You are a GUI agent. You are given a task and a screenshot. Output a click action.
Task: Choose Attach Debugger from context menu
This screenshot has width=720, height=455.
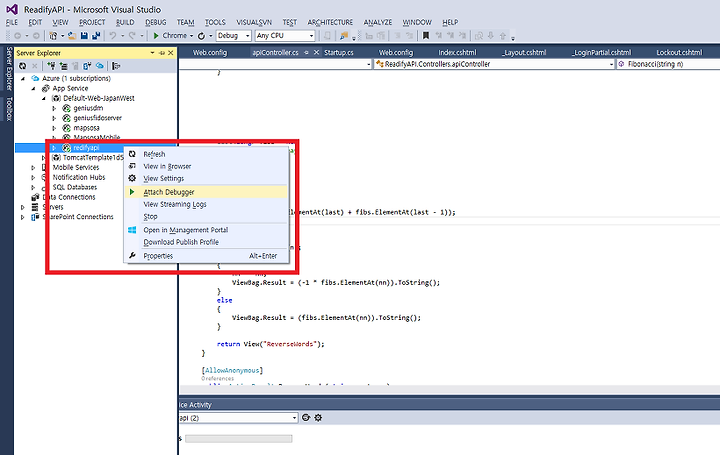tap(207, 192)
